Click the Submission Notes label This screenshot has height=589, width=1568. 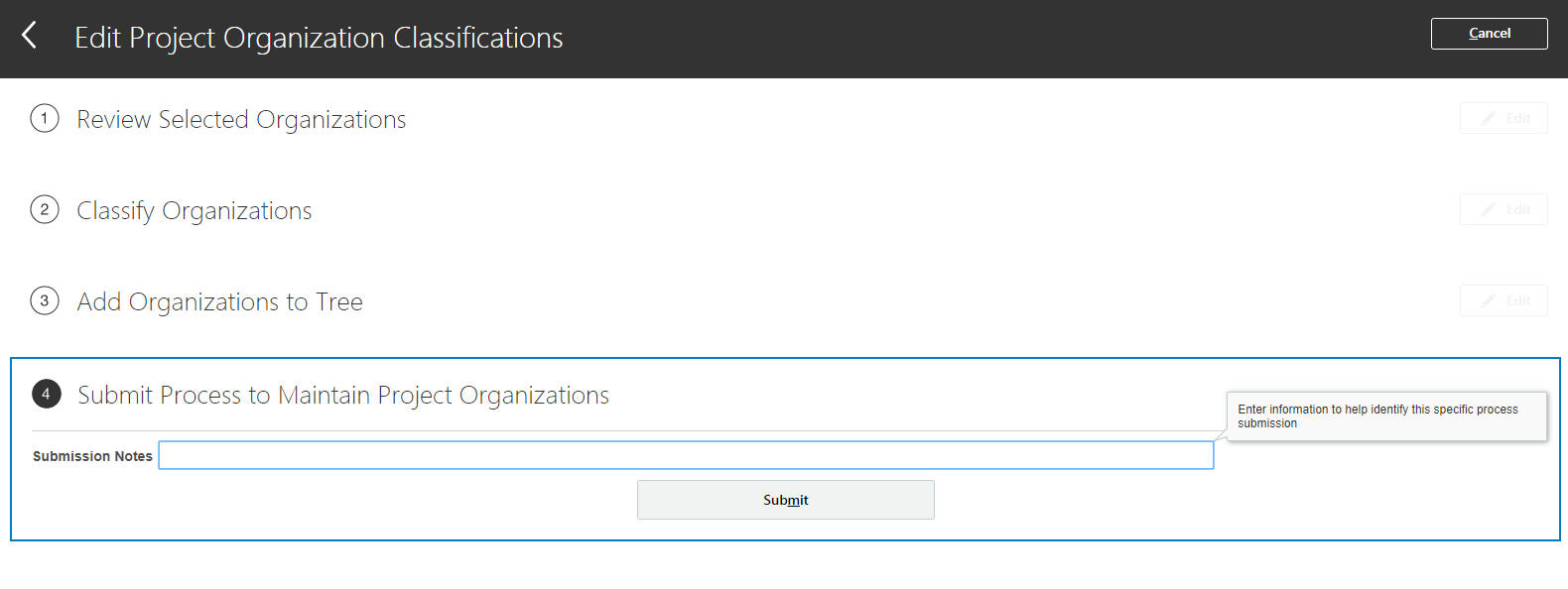coord(92,456)
